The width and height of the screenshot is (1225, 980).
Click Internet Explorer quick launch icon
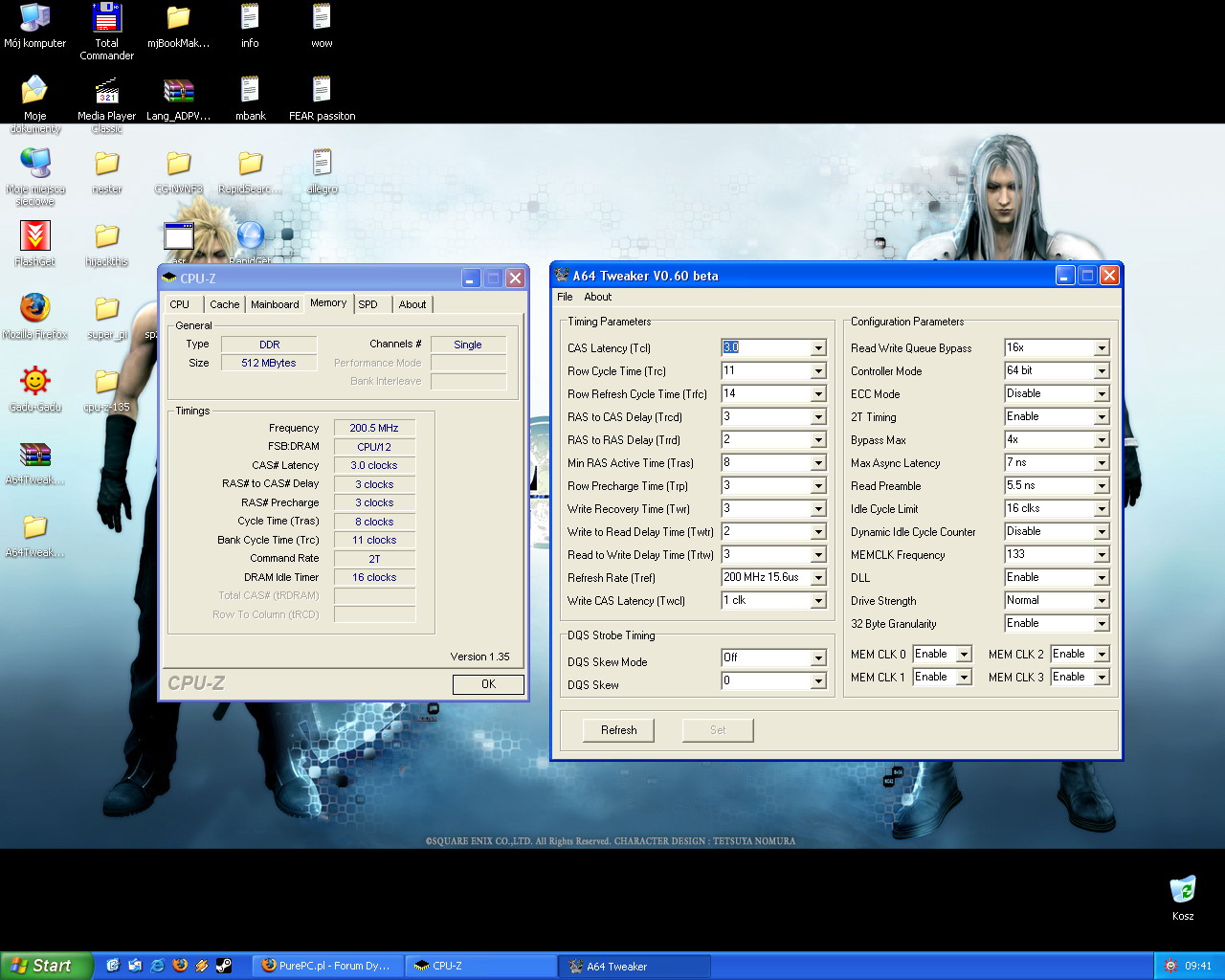(157, 966)
